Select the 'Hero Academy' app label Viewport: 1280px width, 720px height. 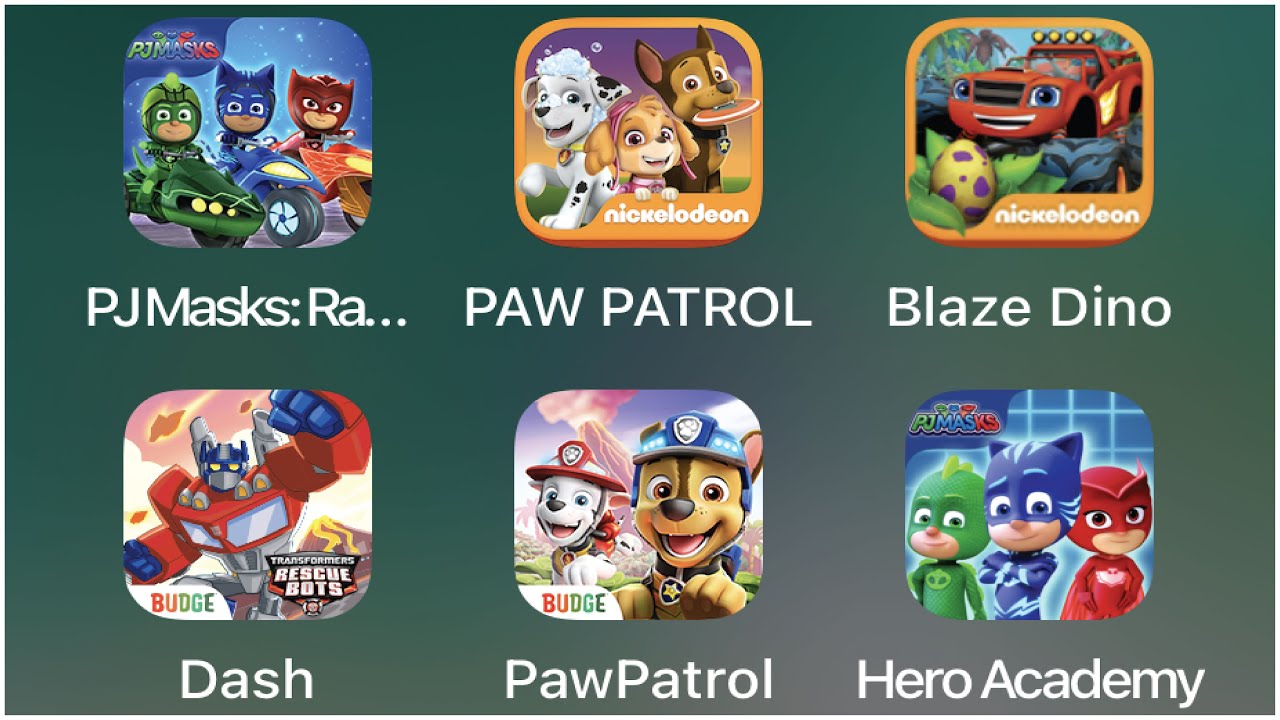pyautogui.click(x=1030, y=682)
